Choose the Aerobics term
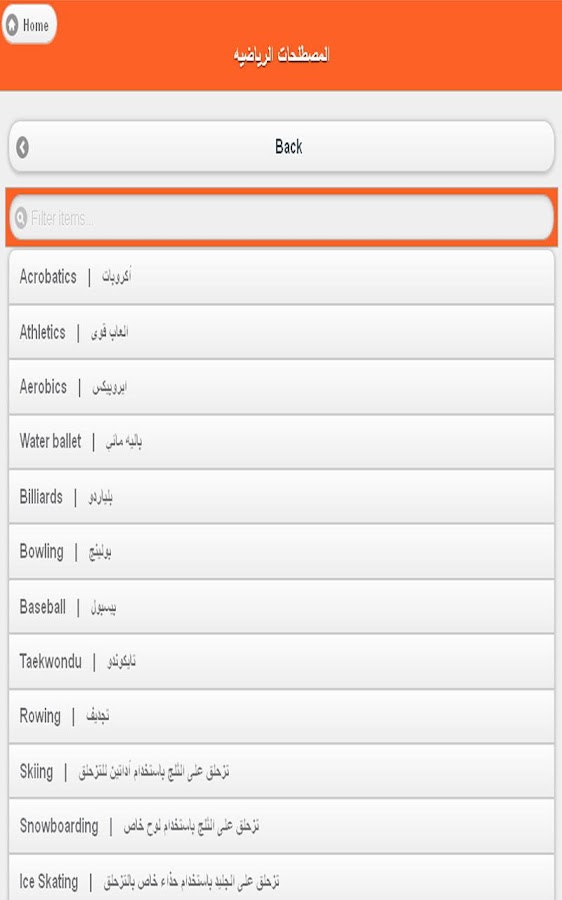Screen dimensions: 562x900 click(281, 387)
